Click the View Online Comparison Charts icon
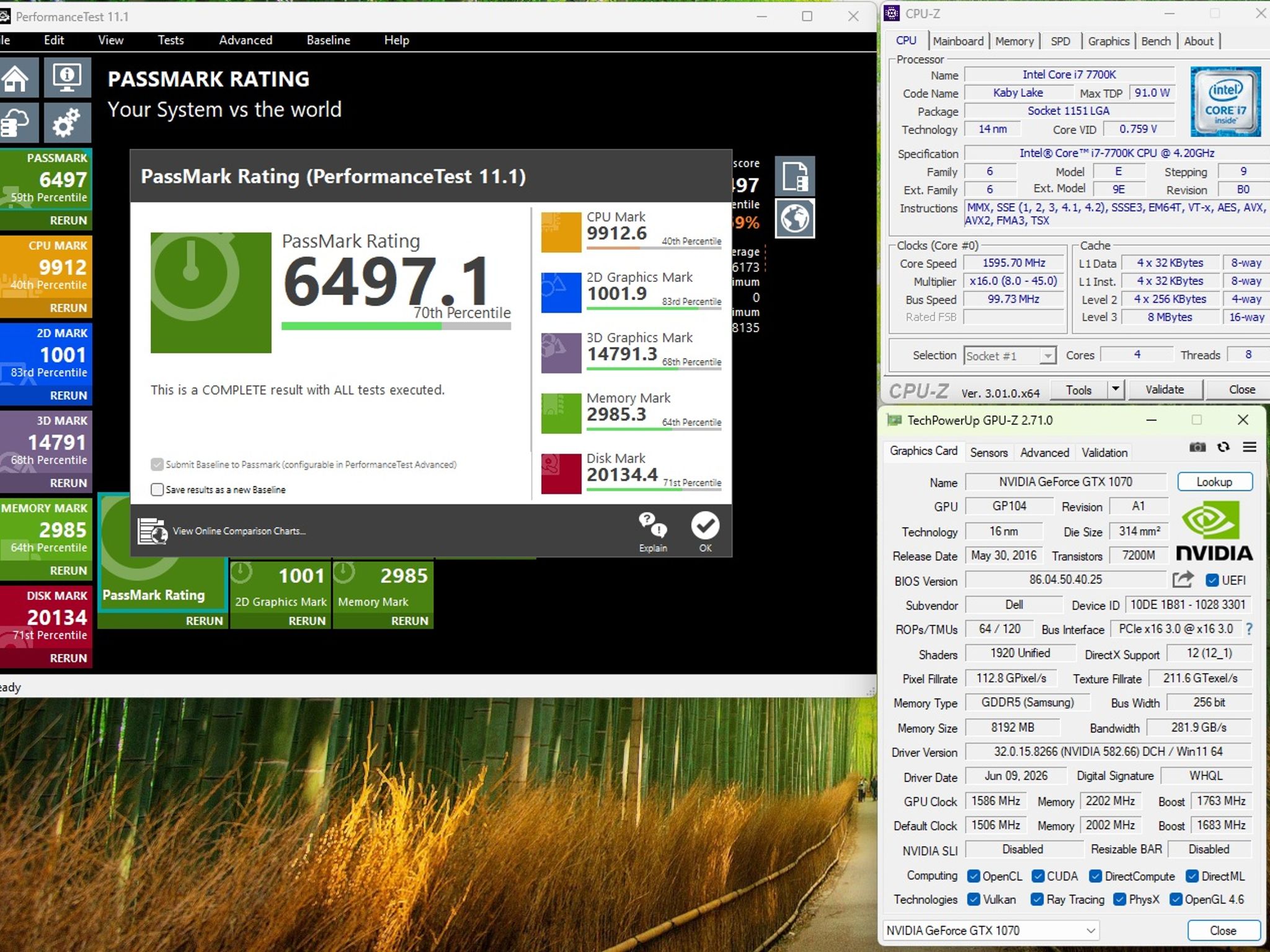 click(152, 531)
